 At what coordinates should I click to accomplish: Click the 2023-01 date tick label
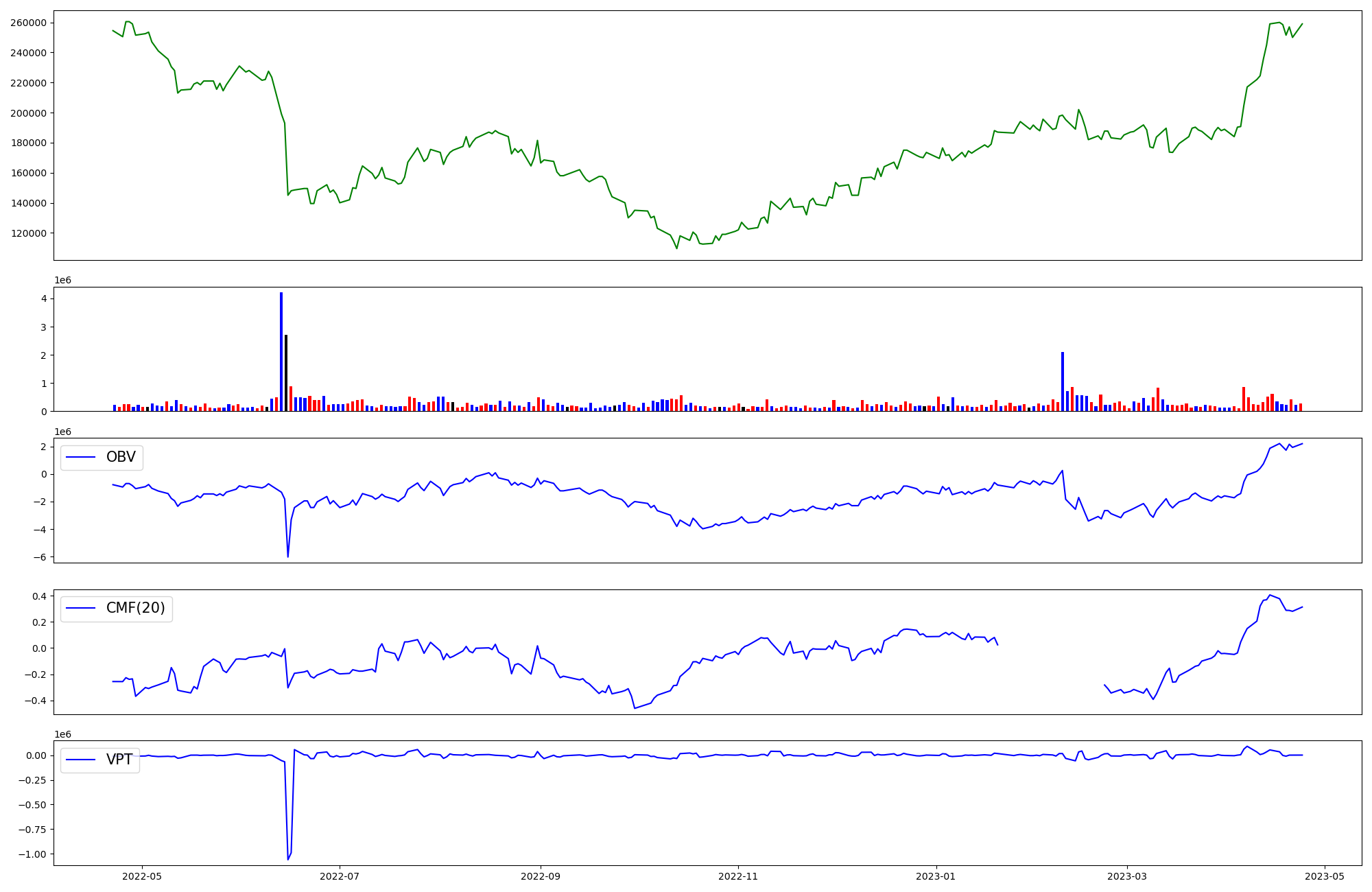point(936,876)
